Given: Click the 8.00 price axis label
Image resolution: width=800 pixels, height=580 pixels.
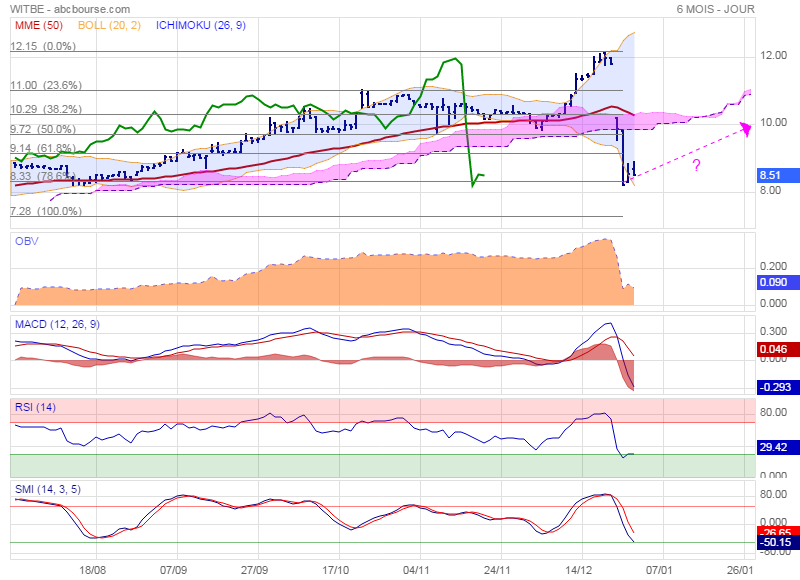Looking at the screenshot, I should tap(770, 190).
